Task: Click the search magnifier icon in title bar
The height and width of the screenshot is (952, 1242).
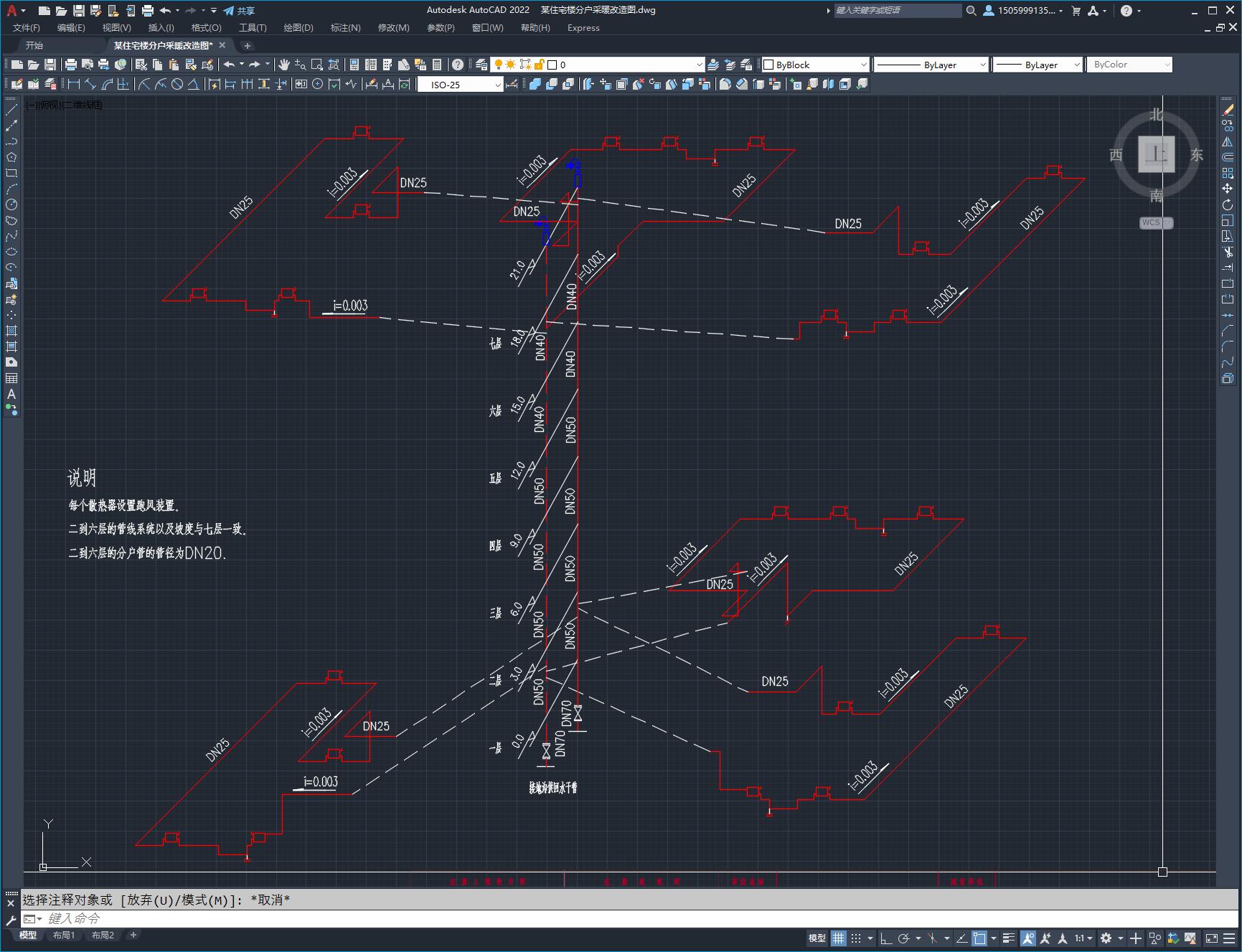Action: pos(972,11)
